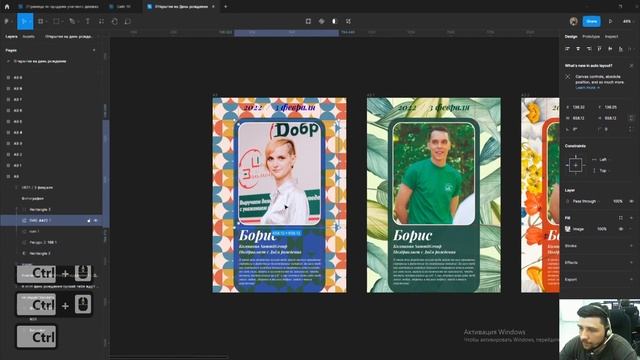Align selection to the top

[x=599, y=49]
